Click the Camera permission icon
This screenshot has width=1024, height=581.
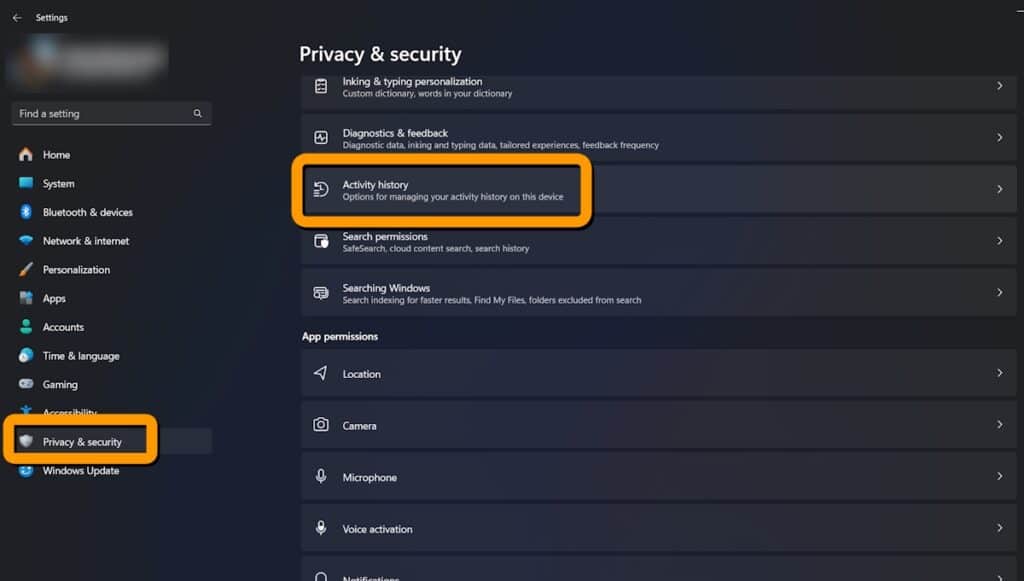click(321, 425)
